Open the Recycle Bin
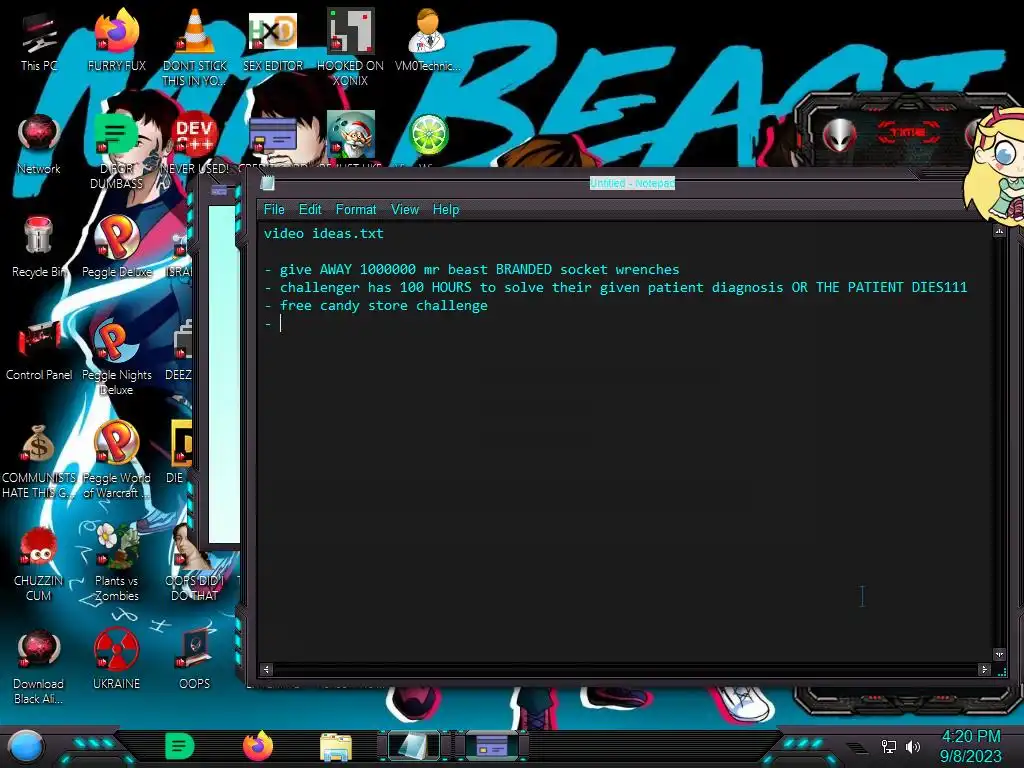Screen dimensions: 1024x768 (39, 248)
